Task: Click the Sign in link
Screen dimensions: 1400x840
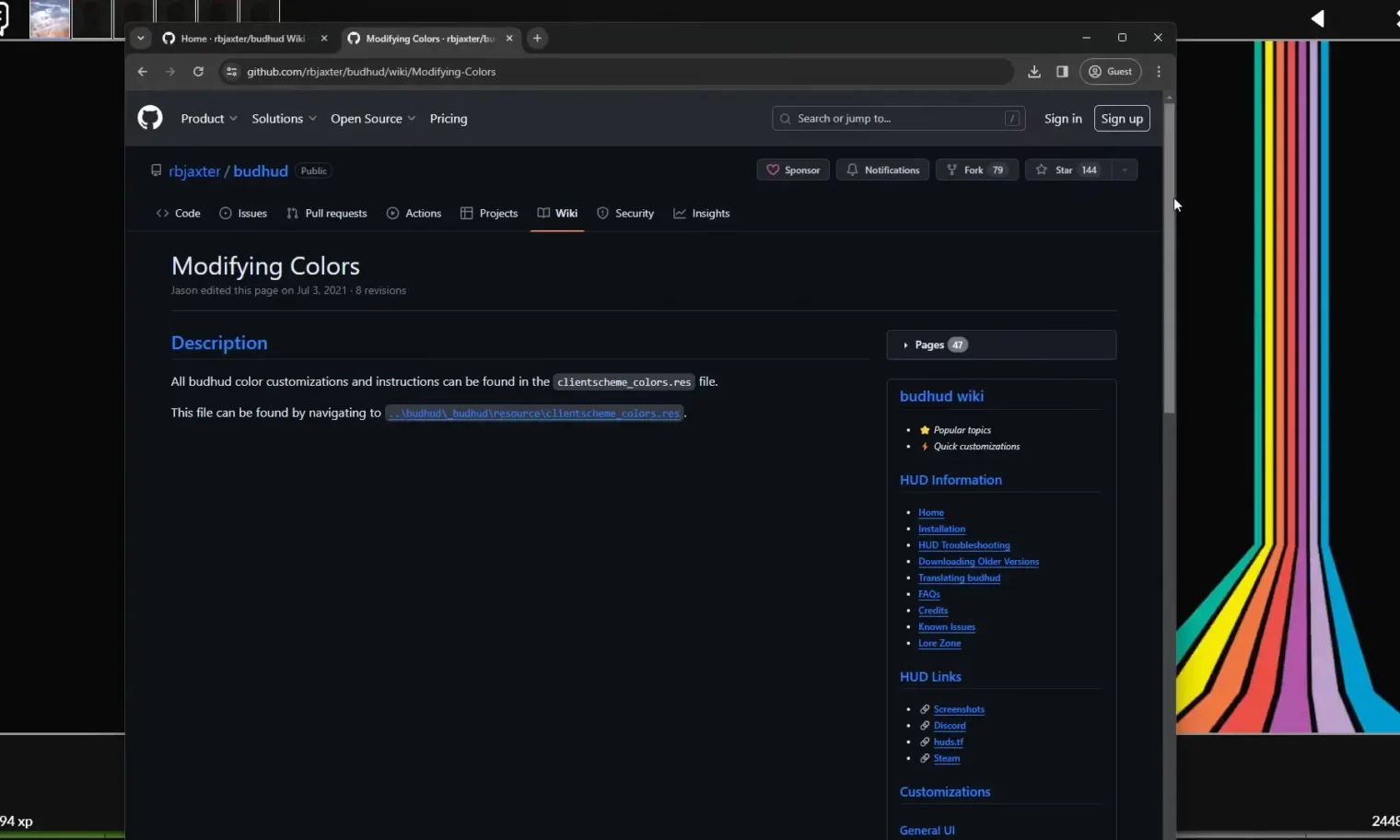Action: 1063,118
